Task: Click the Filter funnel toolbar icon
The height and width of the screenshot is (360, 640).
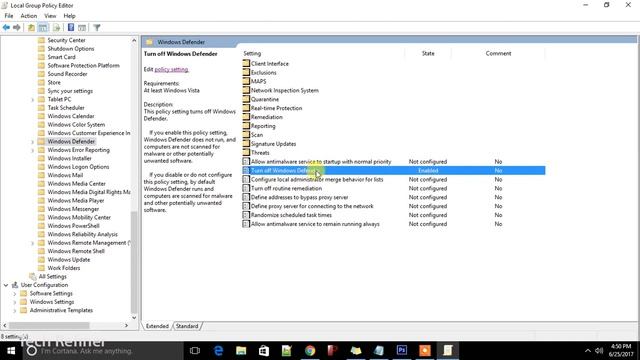Action: [97, 27]
